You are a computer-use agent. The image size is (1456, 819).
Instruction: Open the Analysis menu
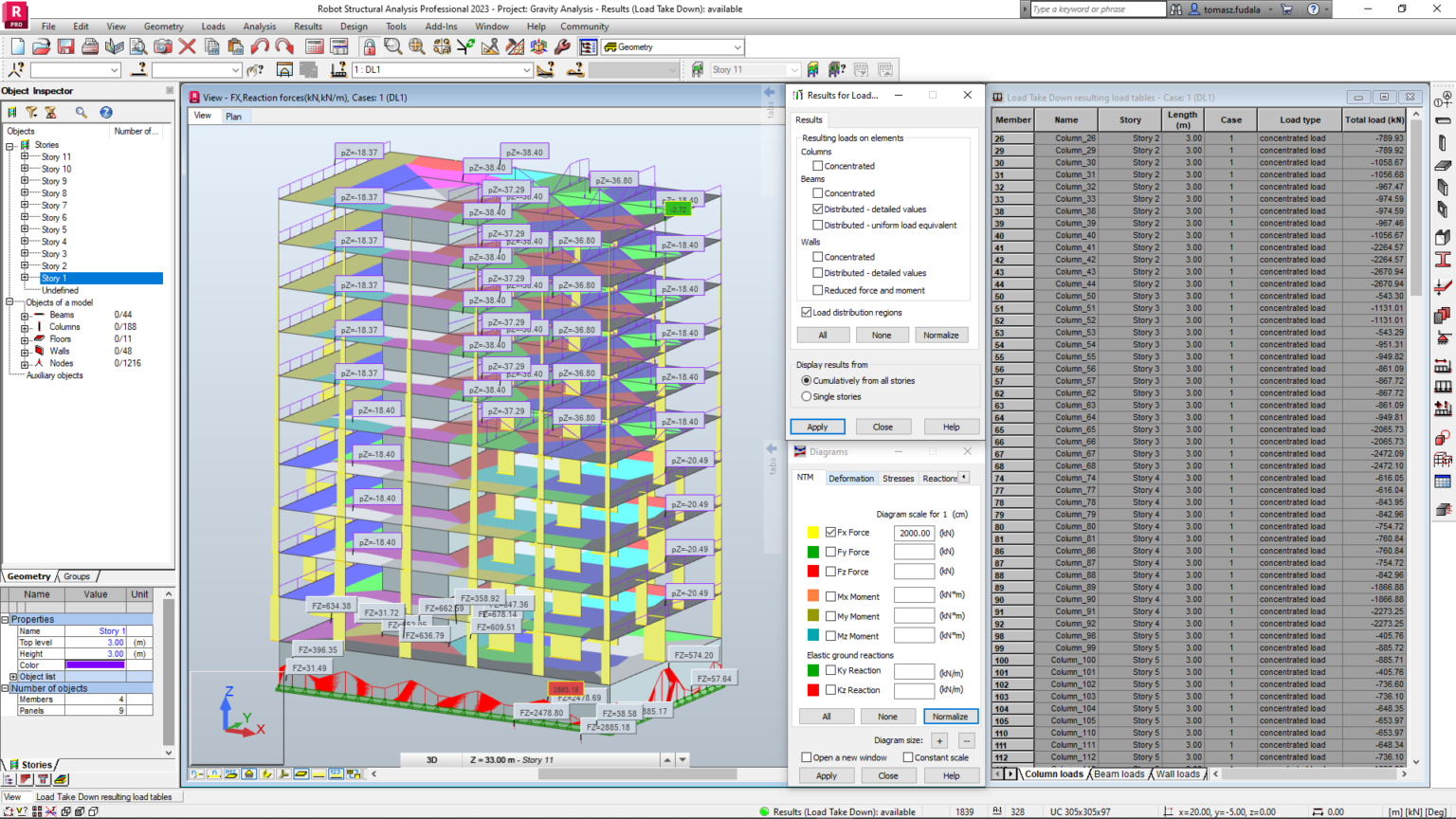point(259,27)
